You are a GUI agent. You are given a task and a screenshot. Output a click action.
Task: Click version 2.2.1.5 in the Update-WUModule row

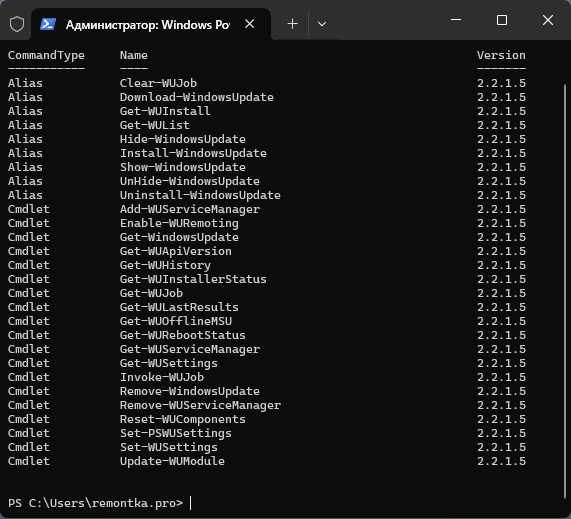pyautogui.click(x=501, y=461)
